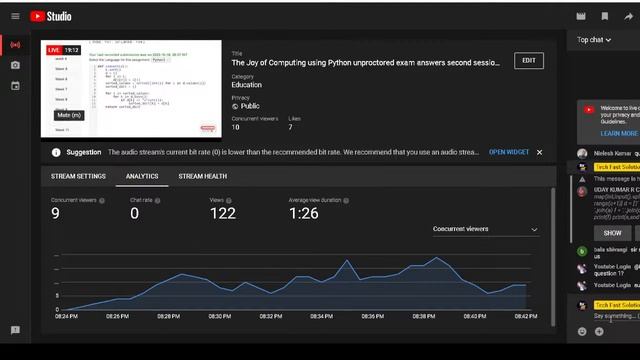Click the Say something chat input field

[617, 316]
